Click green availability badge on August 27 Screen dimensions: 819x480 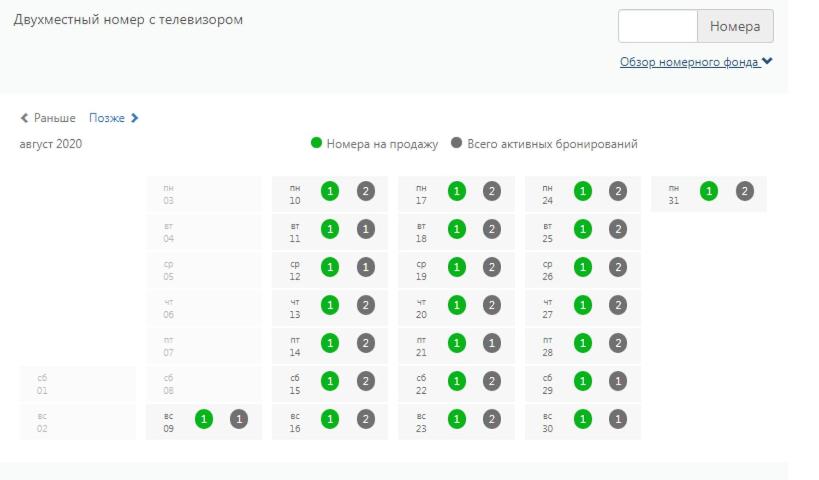(582, 305)
